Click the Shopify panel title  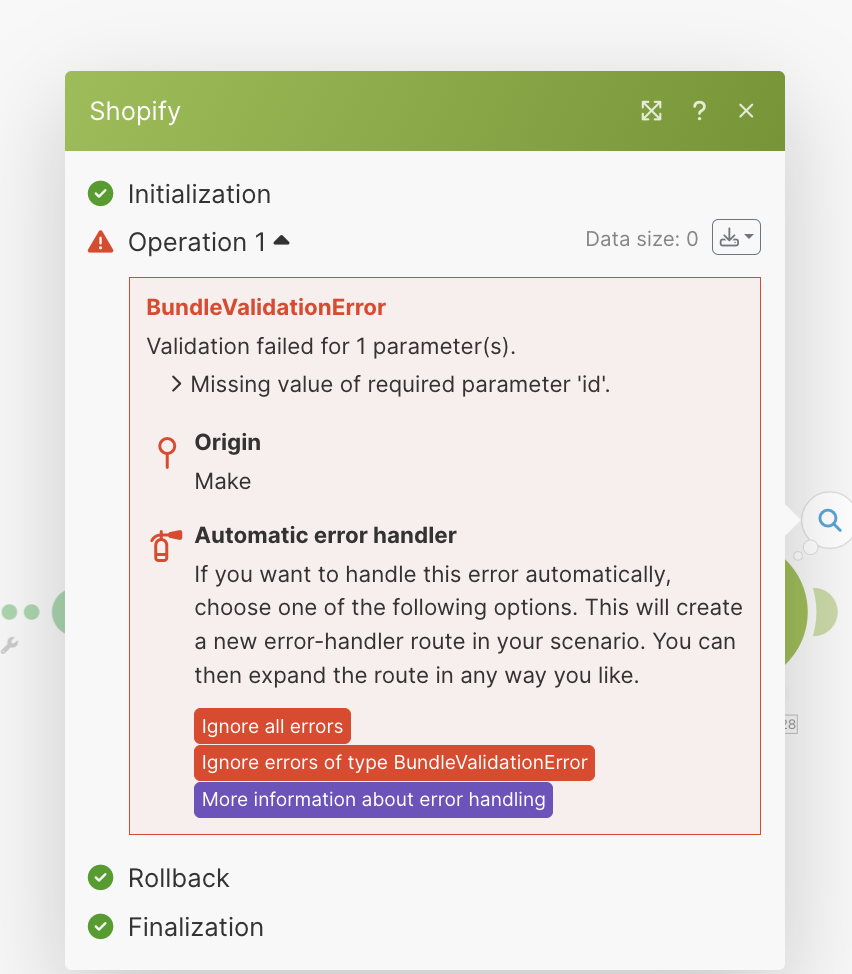pyautogui.click(x=135, y=112)
